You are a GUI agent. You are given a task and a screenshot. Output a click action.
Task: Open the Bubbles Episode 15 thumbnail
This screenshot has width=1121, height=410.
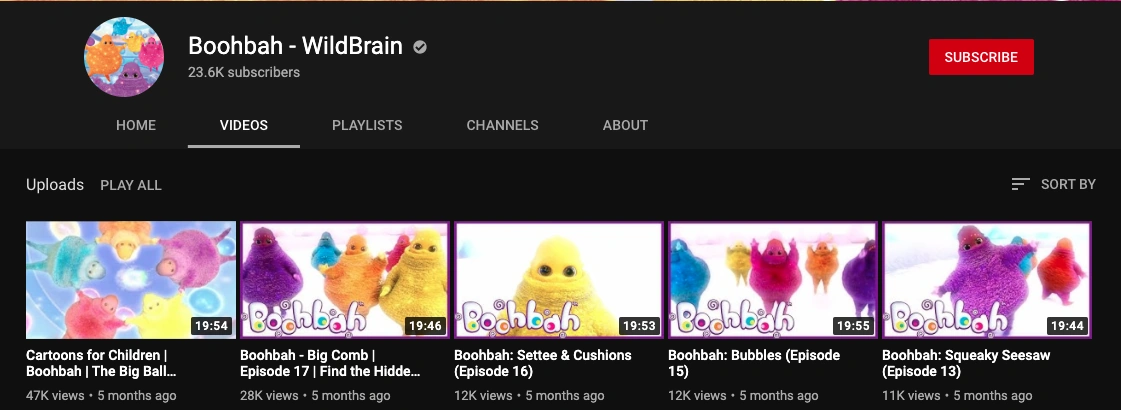pyautogui.click(x=773, y=280)
